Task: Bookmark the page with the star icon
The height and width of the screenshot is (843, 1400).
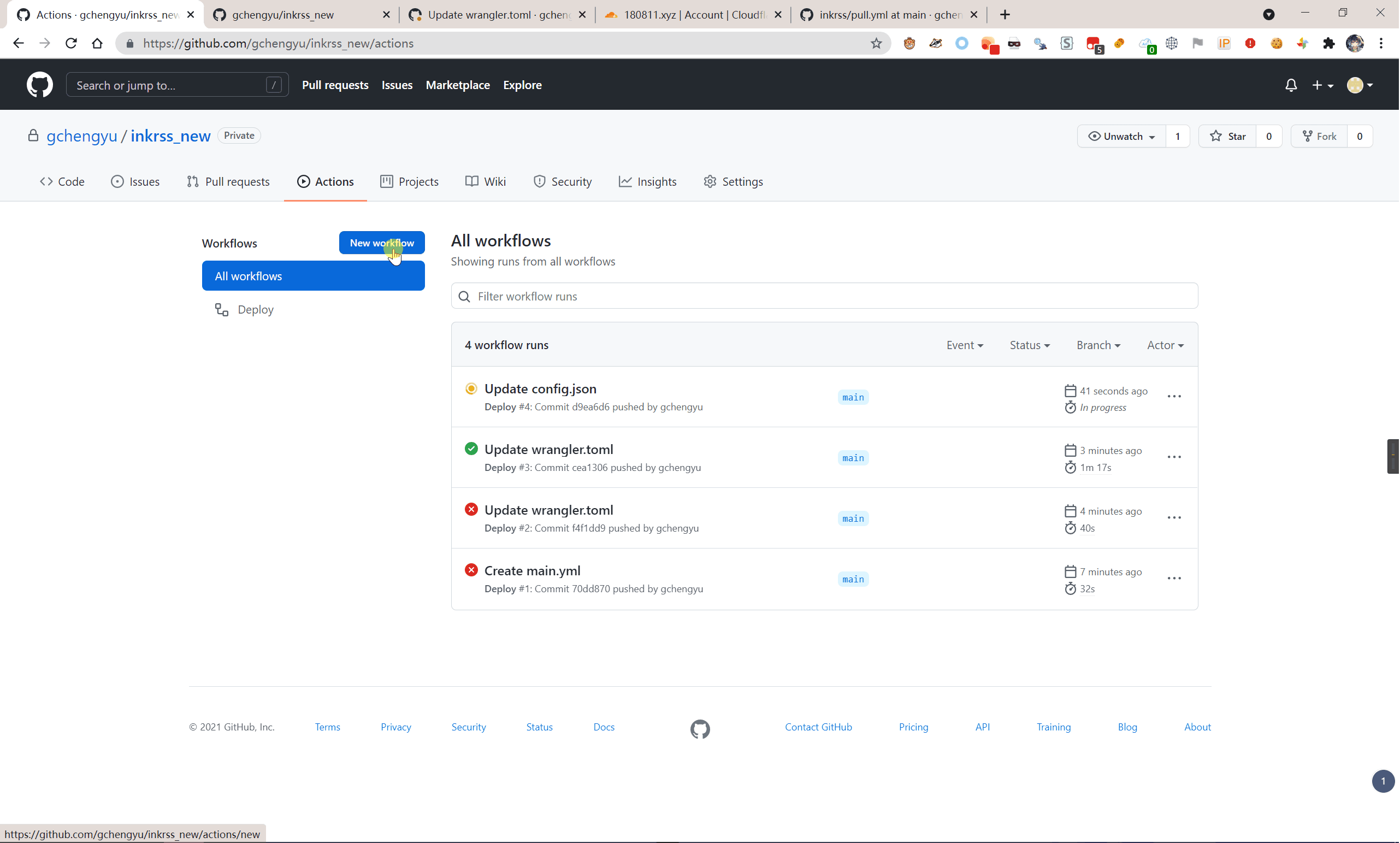Action: (x=876, y=43)
